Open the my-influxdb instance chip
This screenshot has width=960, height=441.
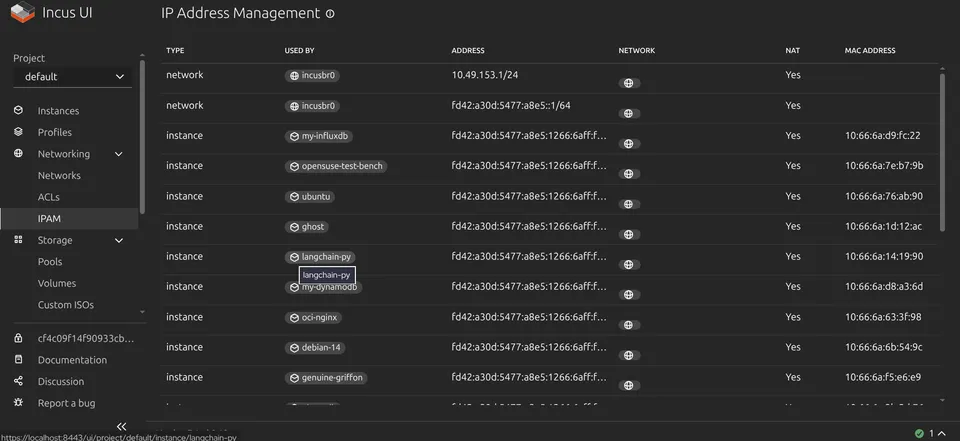319,136
